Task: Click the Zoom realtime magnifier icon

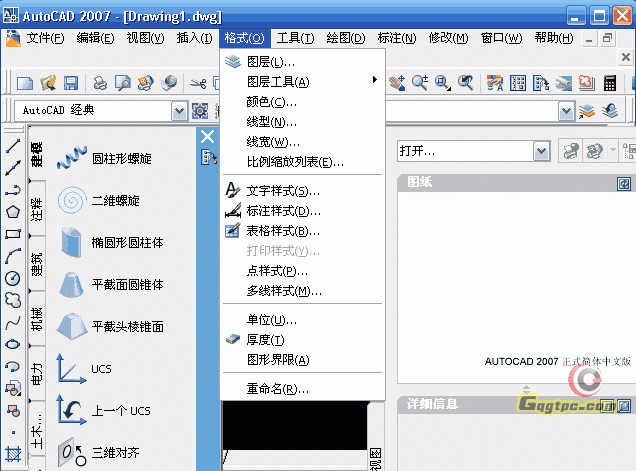Action: pyautogui.click(x=420, y=83)
